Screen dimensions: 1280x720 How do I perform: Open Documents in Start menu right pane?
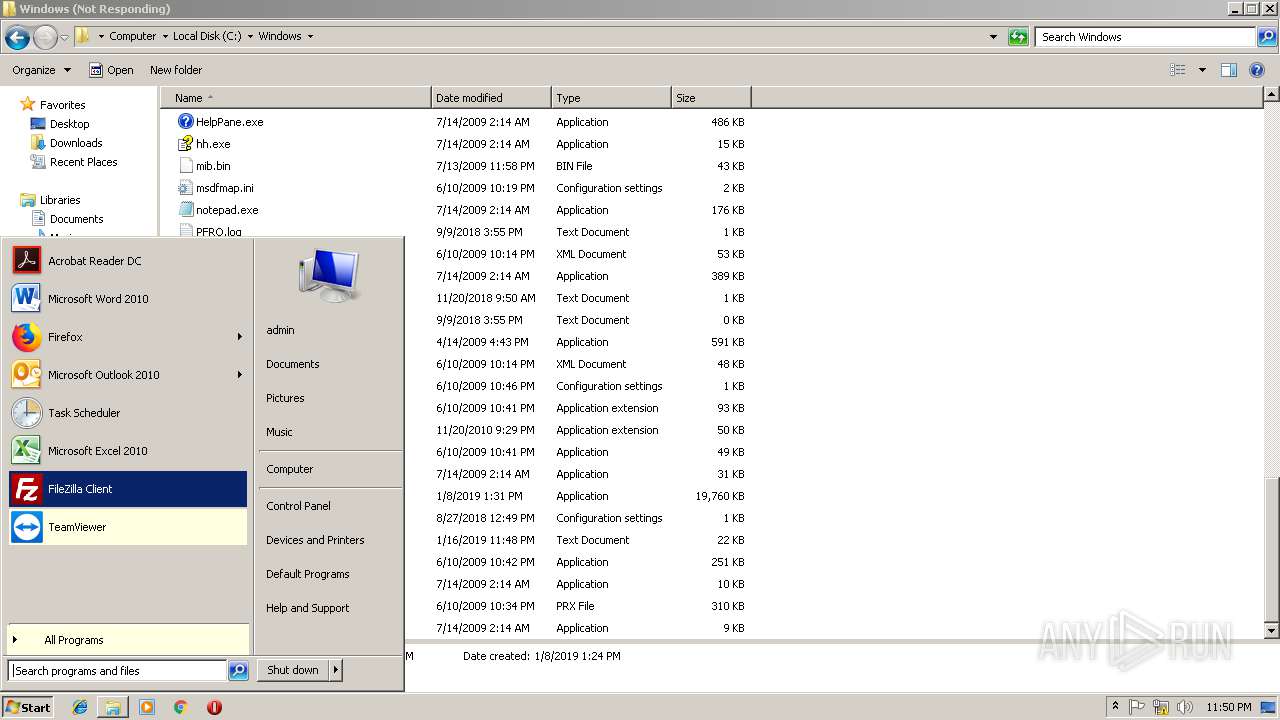293,364
